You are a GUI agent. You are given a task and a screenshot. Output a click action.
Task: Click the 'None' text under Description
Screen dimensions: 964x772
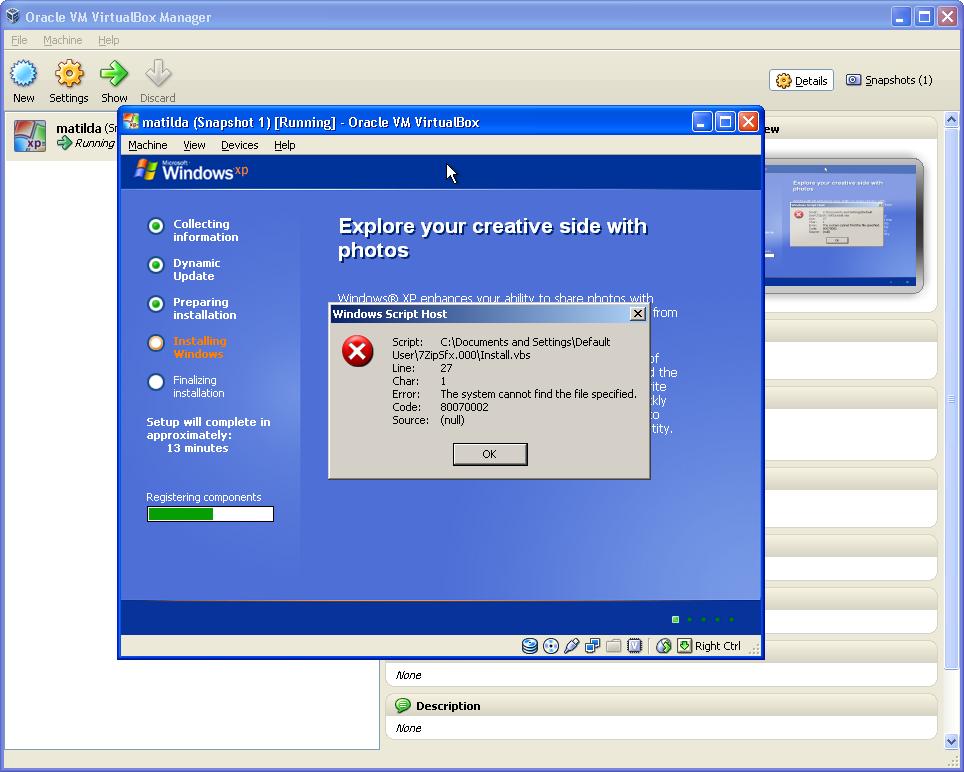408,728
